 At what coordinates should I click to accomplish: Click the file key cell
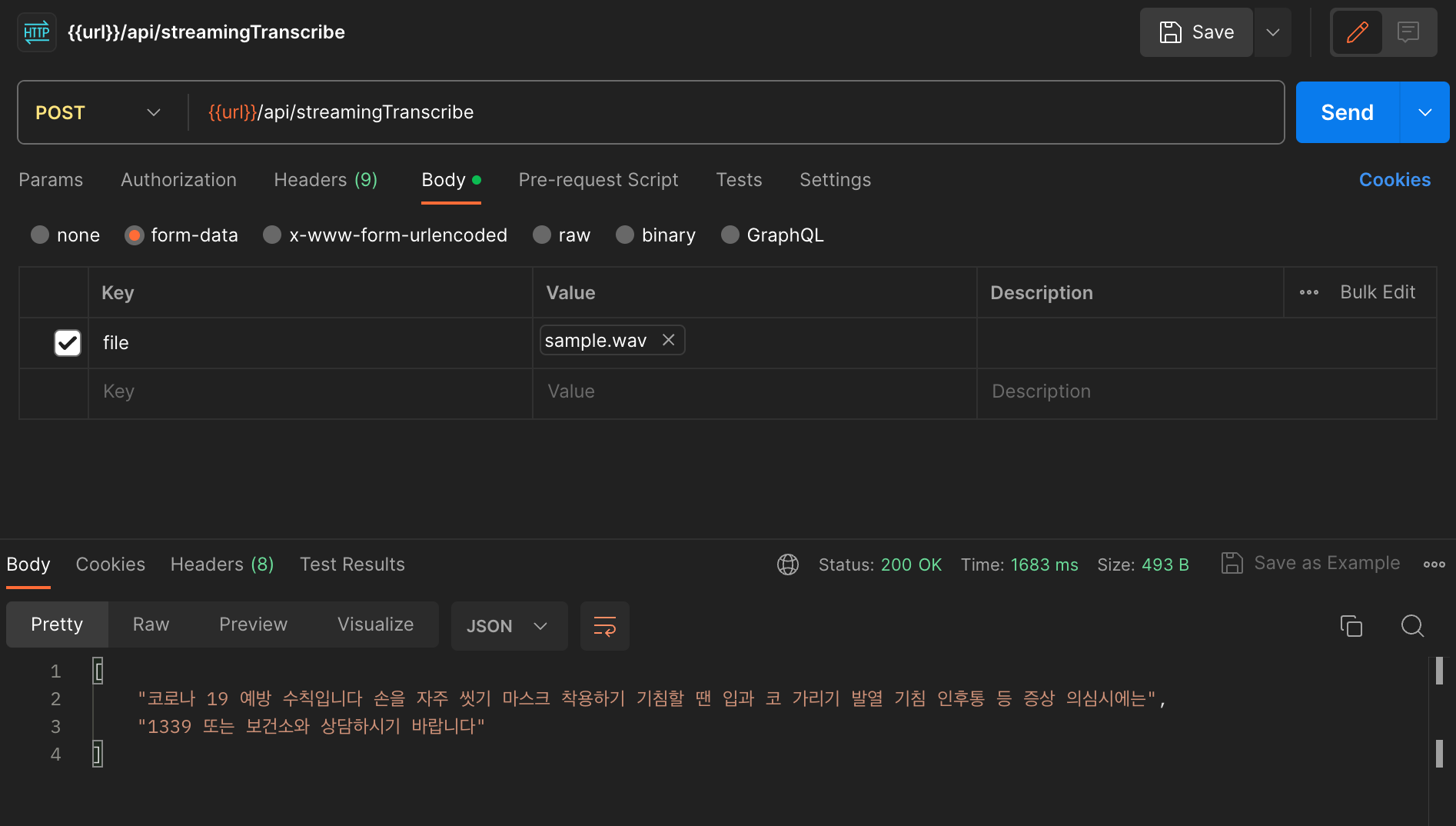(311, 343)
